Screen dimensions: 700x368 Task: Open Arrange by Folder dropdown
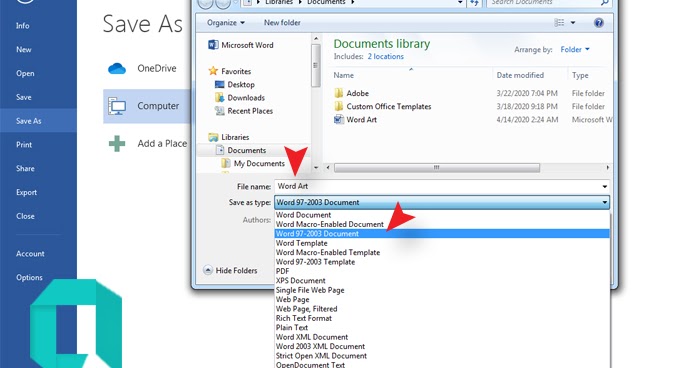click(575, 50)
